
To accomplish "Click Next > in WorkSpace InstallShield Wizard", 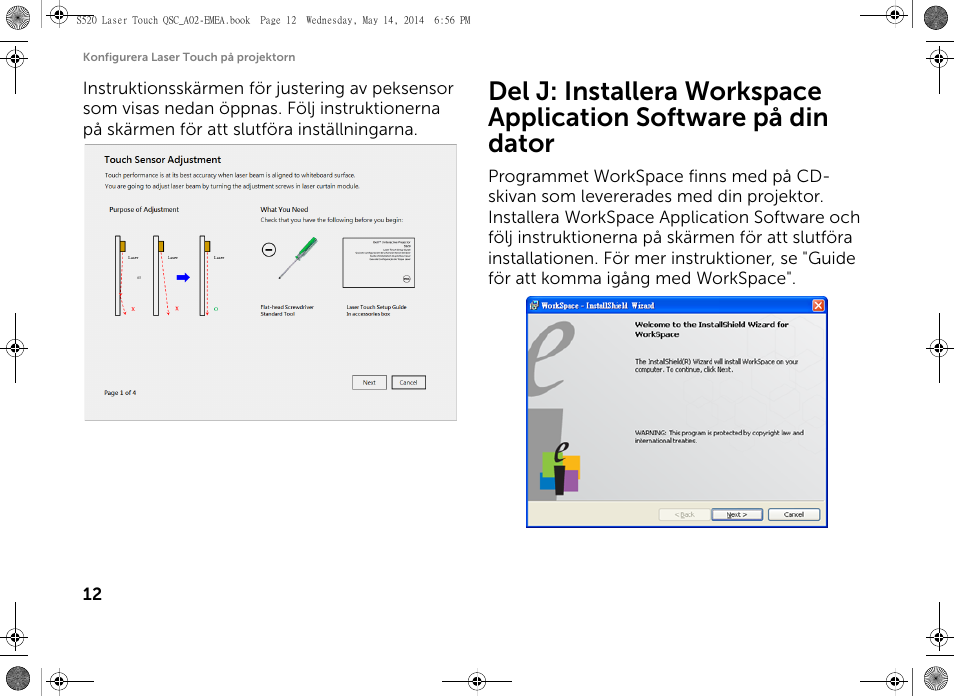I will click(737, 515).
